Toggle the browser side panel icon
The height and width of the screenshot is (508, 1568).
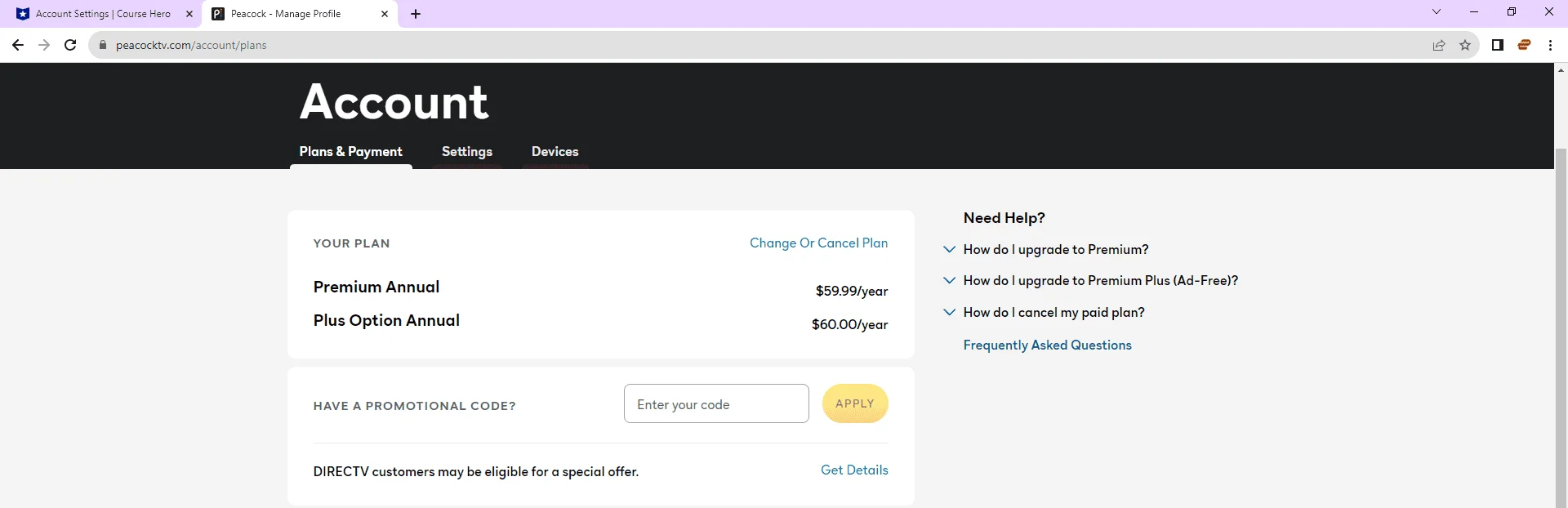click(x=1498, y=45)
